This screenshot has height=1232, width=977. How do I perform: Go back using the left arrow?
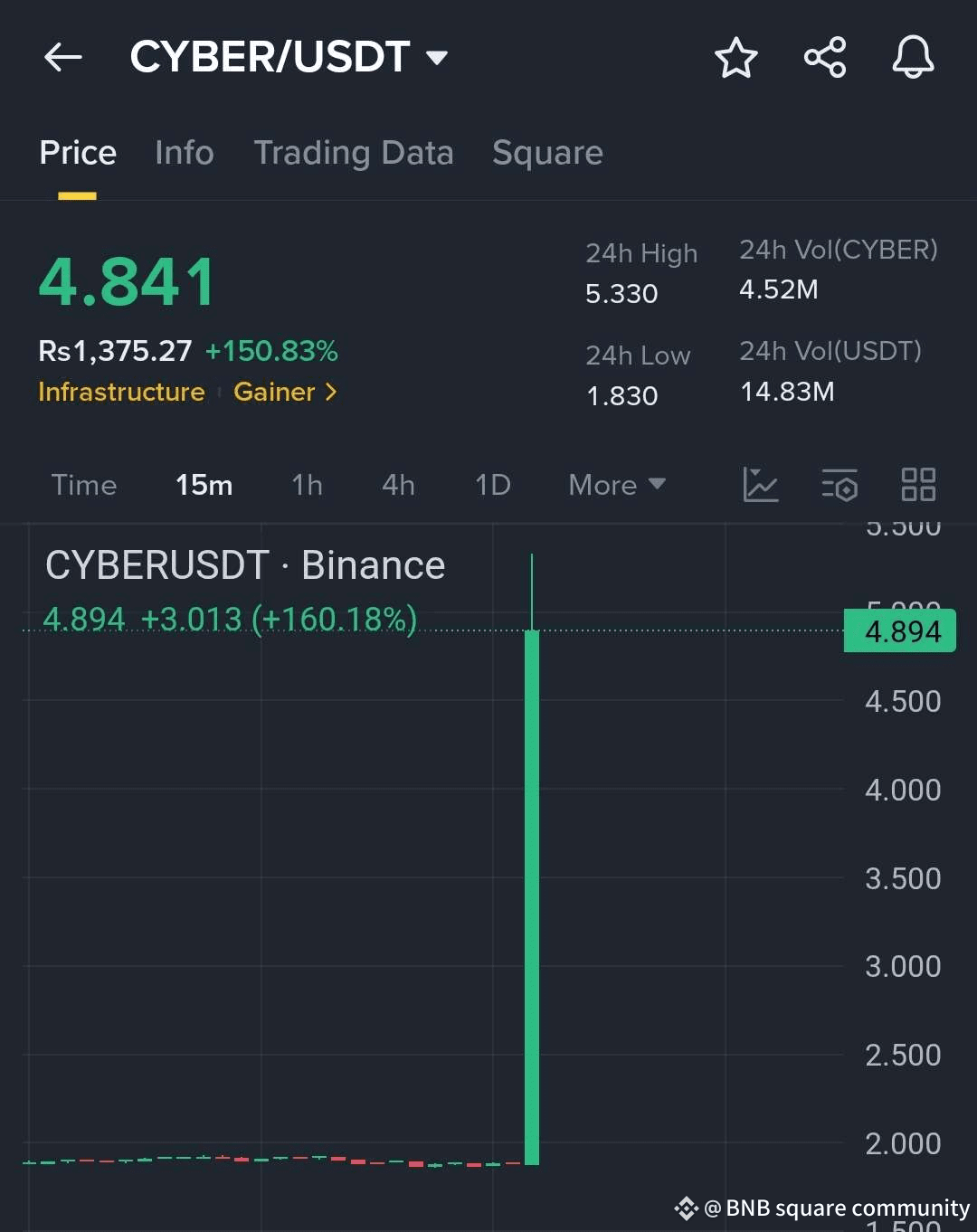[63, 58]
